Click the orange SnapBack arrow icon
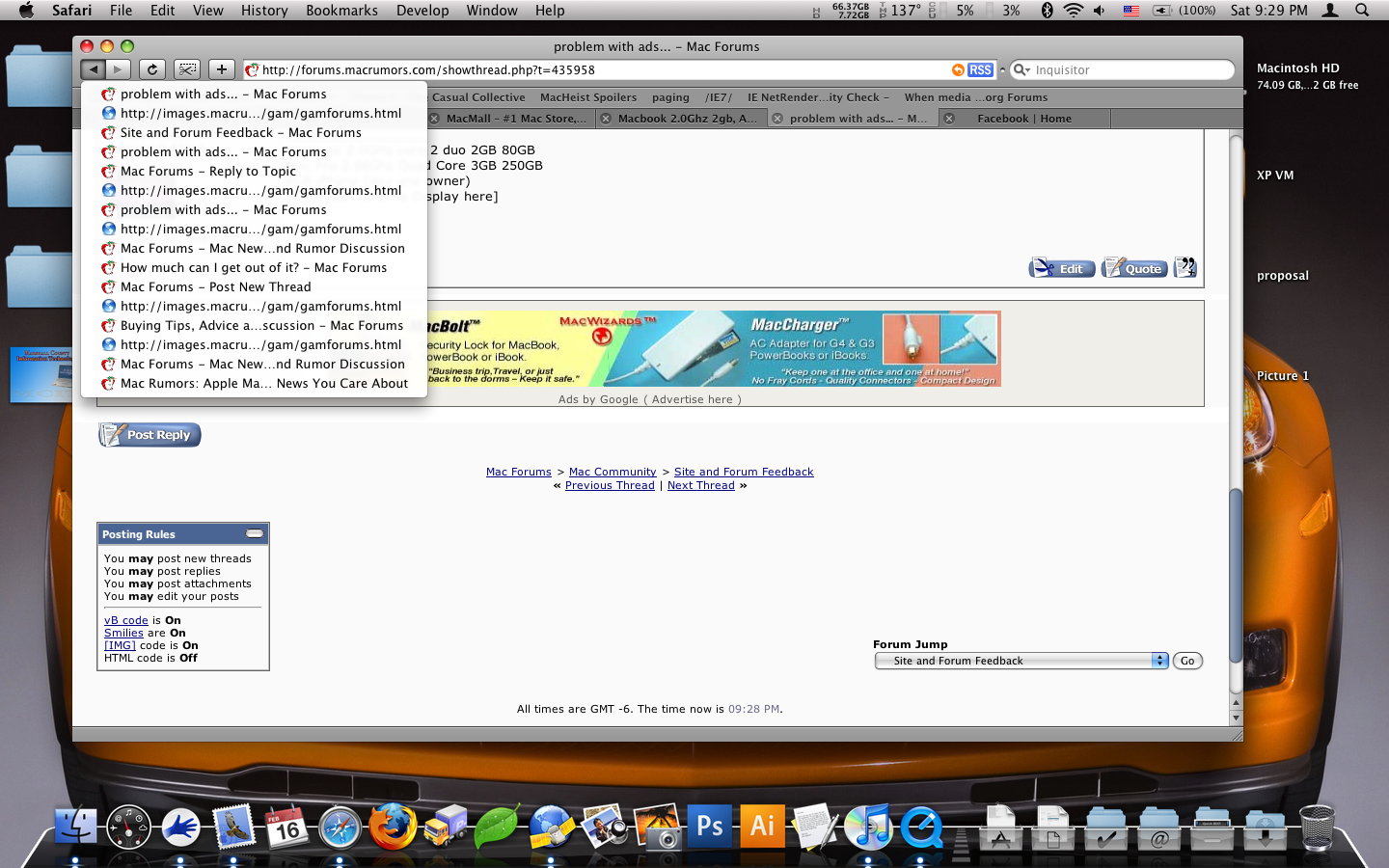Viewport: 1389px width, 868px height. pos(958,69)
